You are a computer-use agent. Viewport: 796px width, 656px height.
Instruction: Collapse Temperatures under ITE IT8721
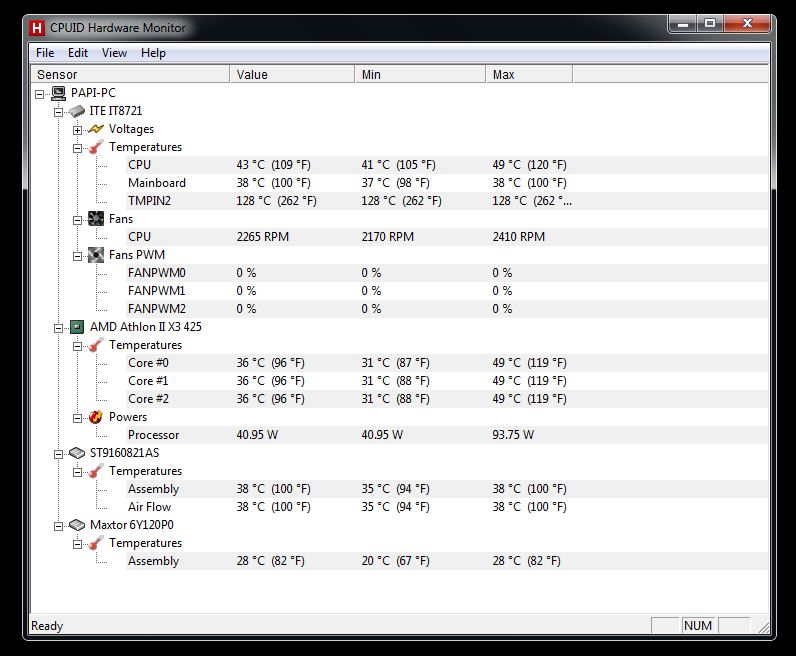(77, 148)
